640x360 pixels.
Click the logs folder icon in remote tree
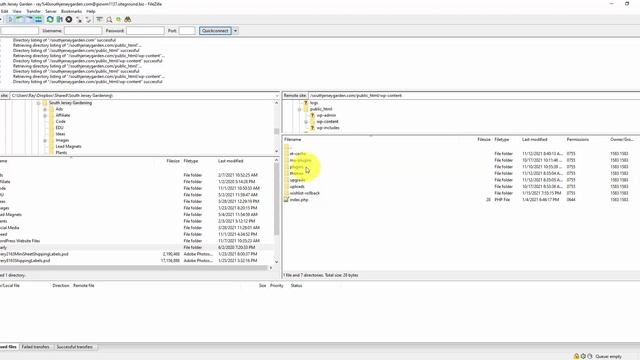tap(306, 103)
